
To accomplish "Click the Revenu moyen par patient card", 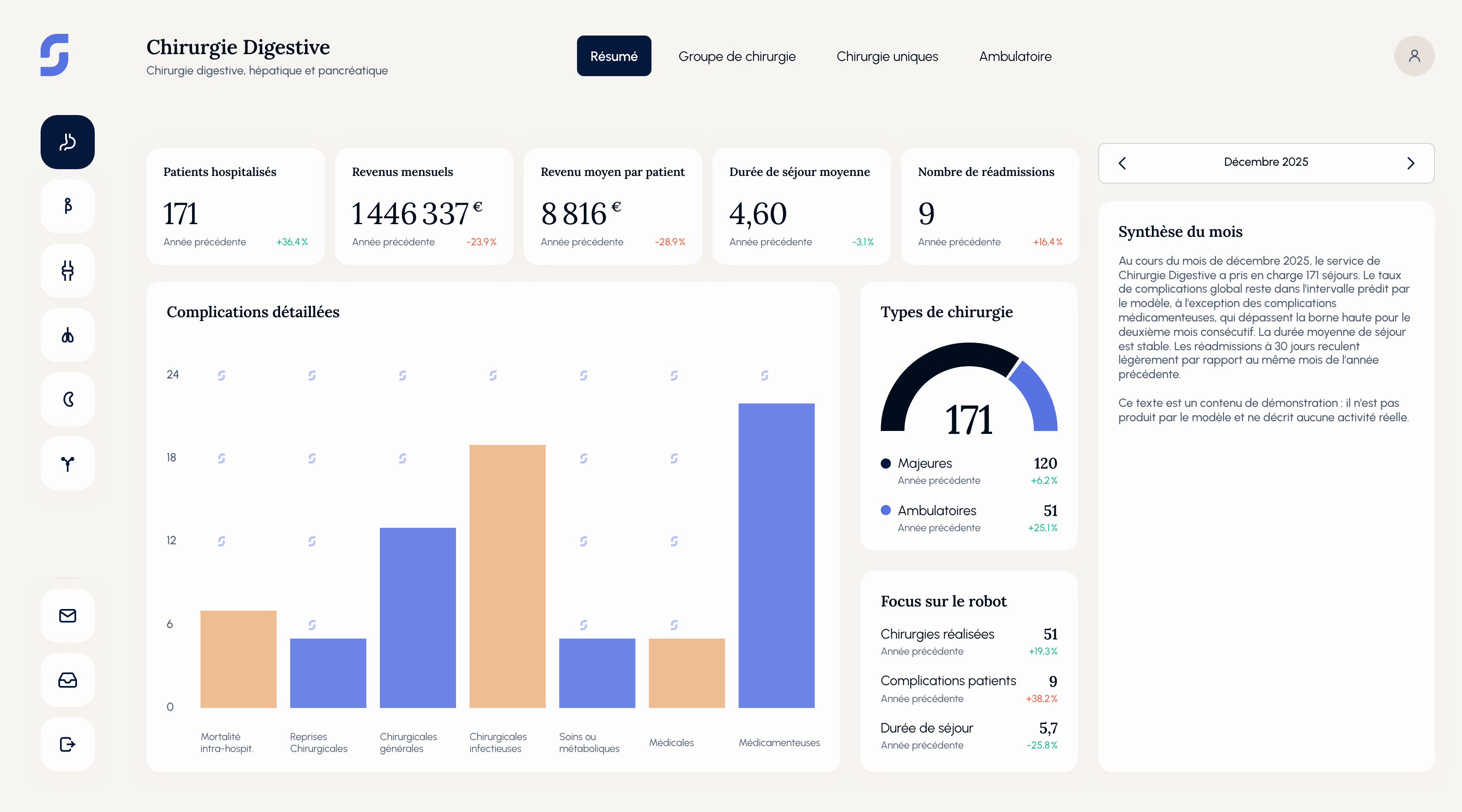I will click(613, 206).
